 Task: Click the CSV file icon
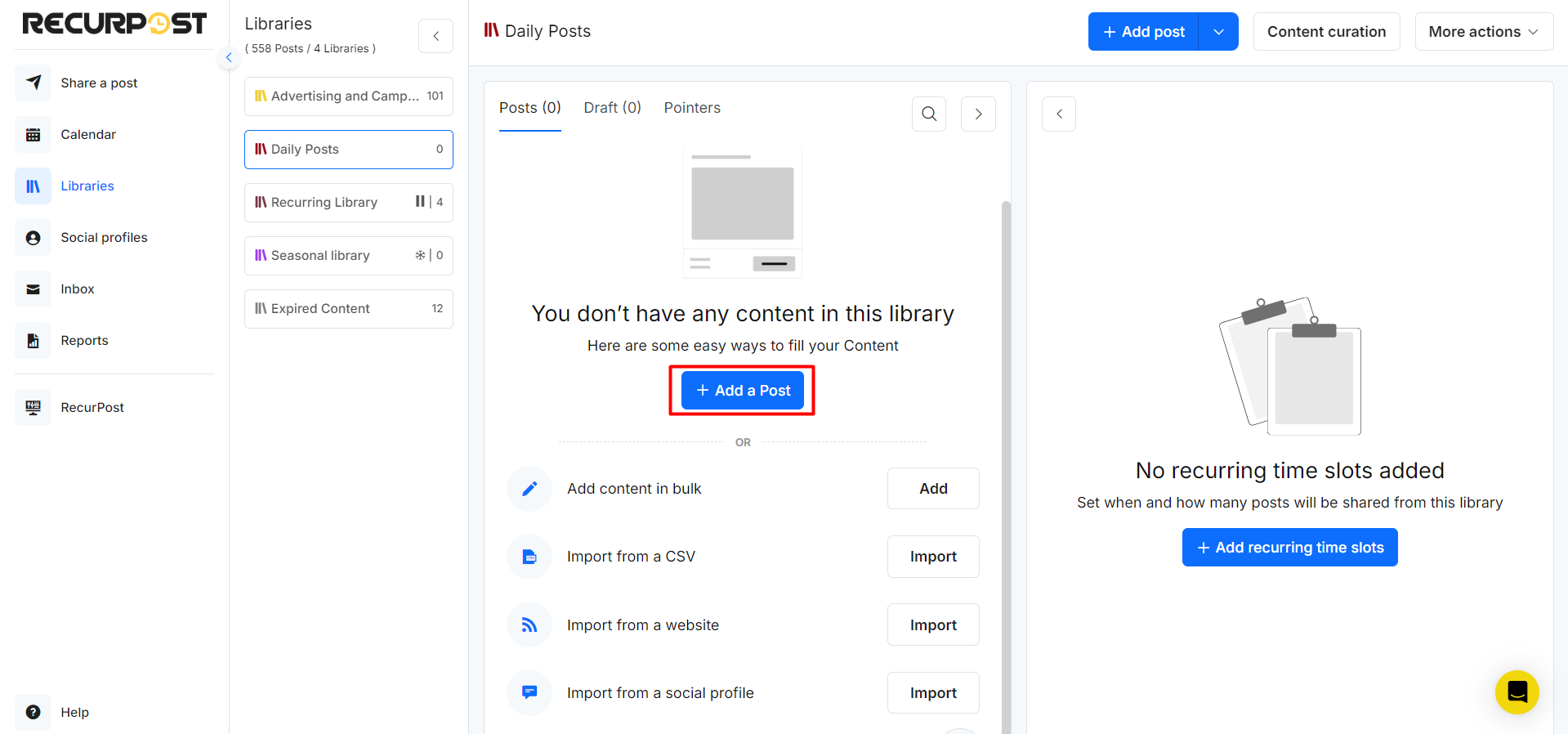point(529,557)
